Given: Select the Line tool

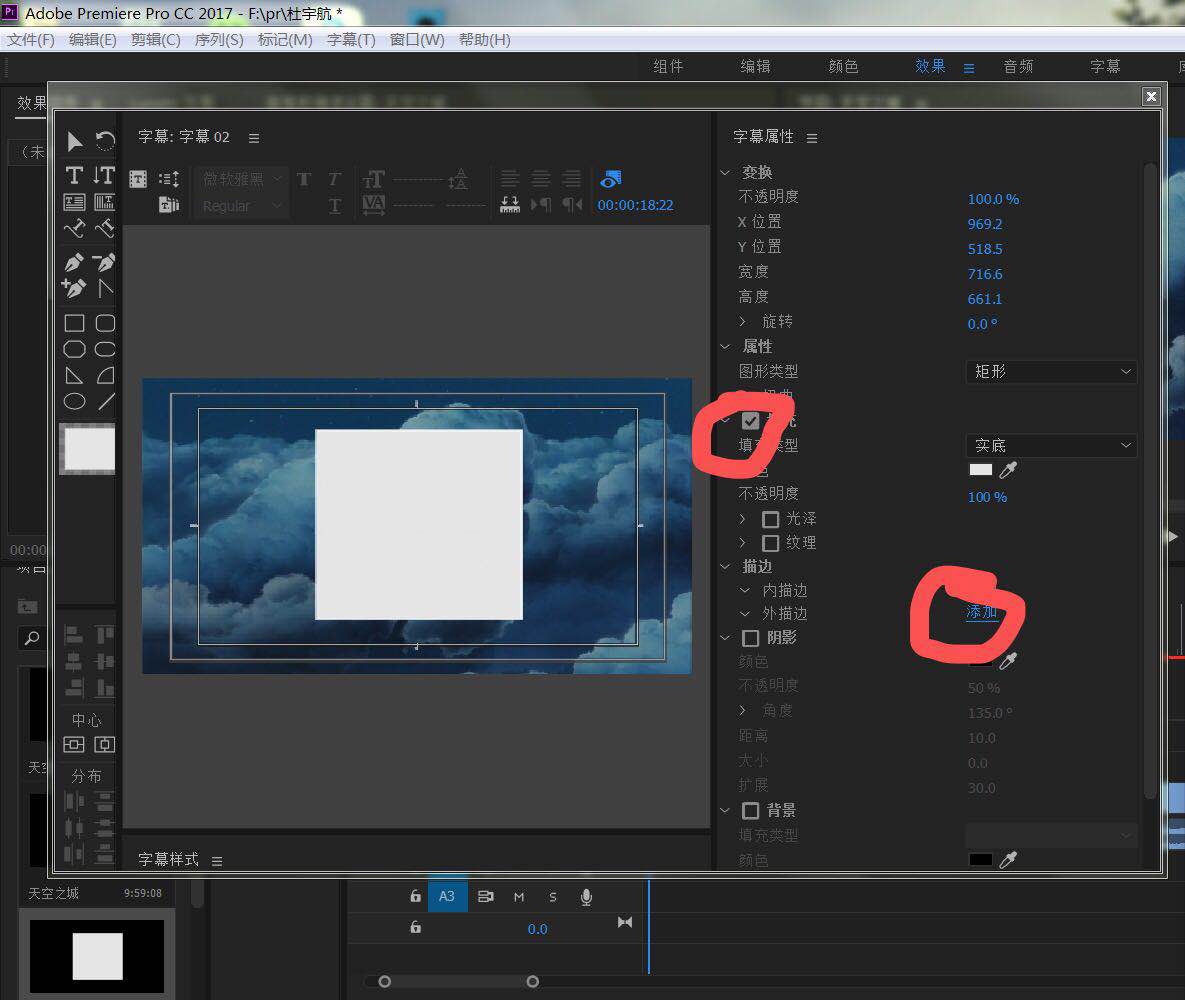Looking at the screenshot, I should click(x=105, y=402).
